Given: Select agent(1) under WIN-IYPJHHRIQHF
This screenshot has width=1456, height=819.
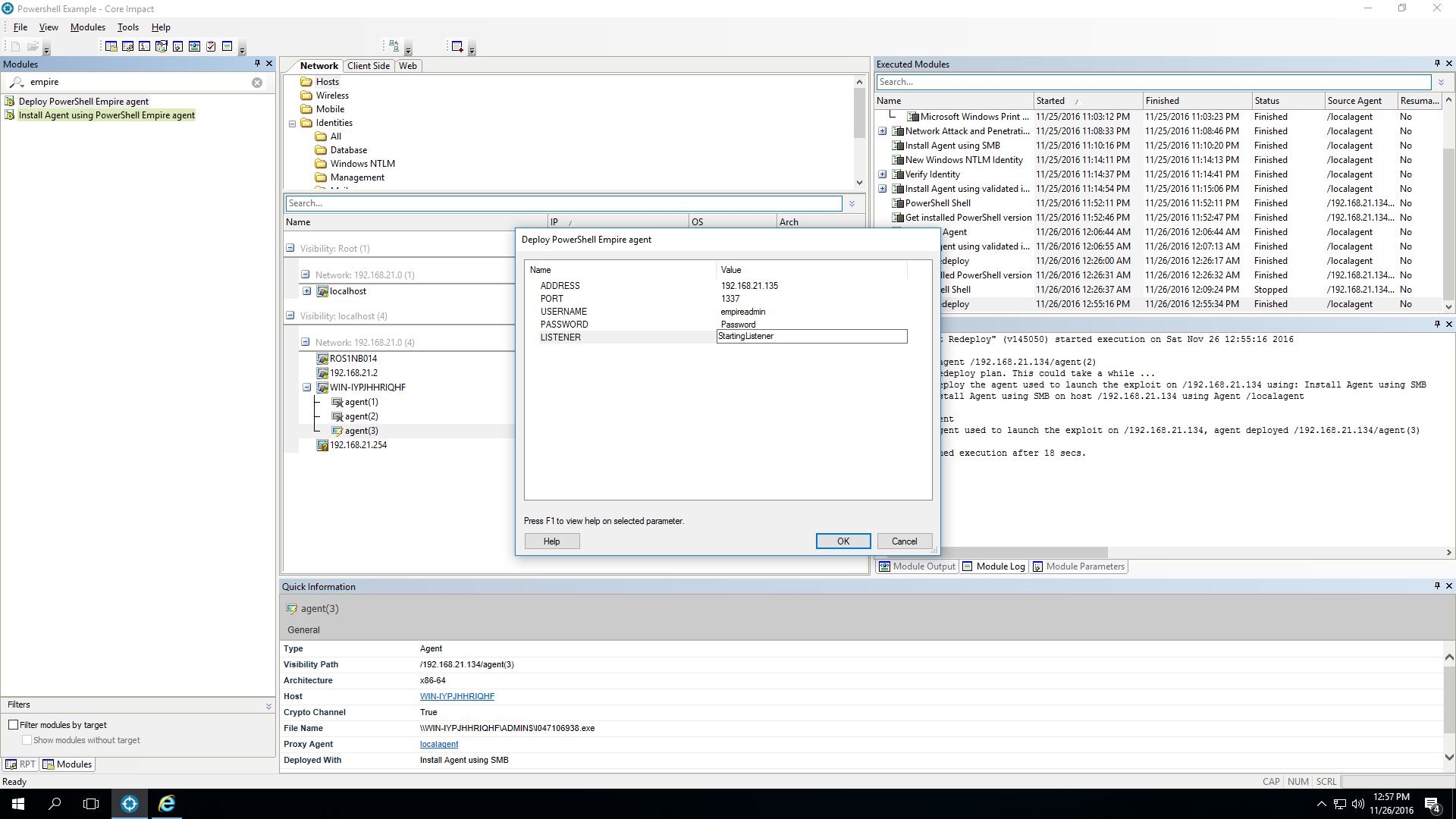Looking at the screenshot, I should pos(361,402).
